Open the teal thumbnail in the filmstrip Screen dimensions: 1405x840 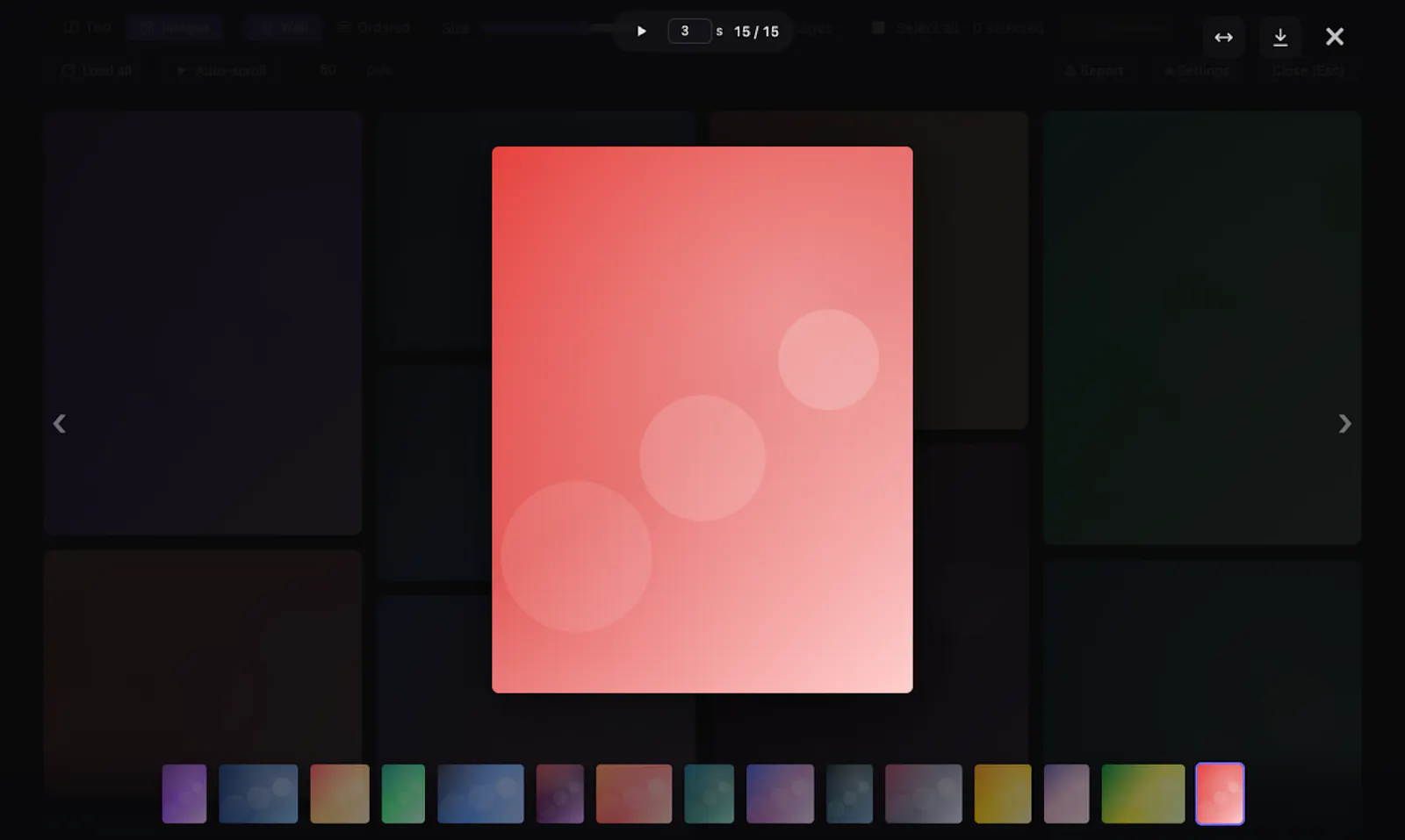710,793
